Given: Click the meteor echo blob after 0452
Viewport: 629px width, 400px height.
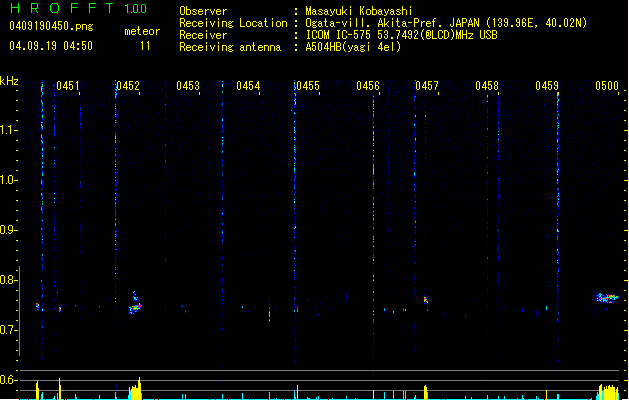Looking at the screenshot, I should pos(135,303).
